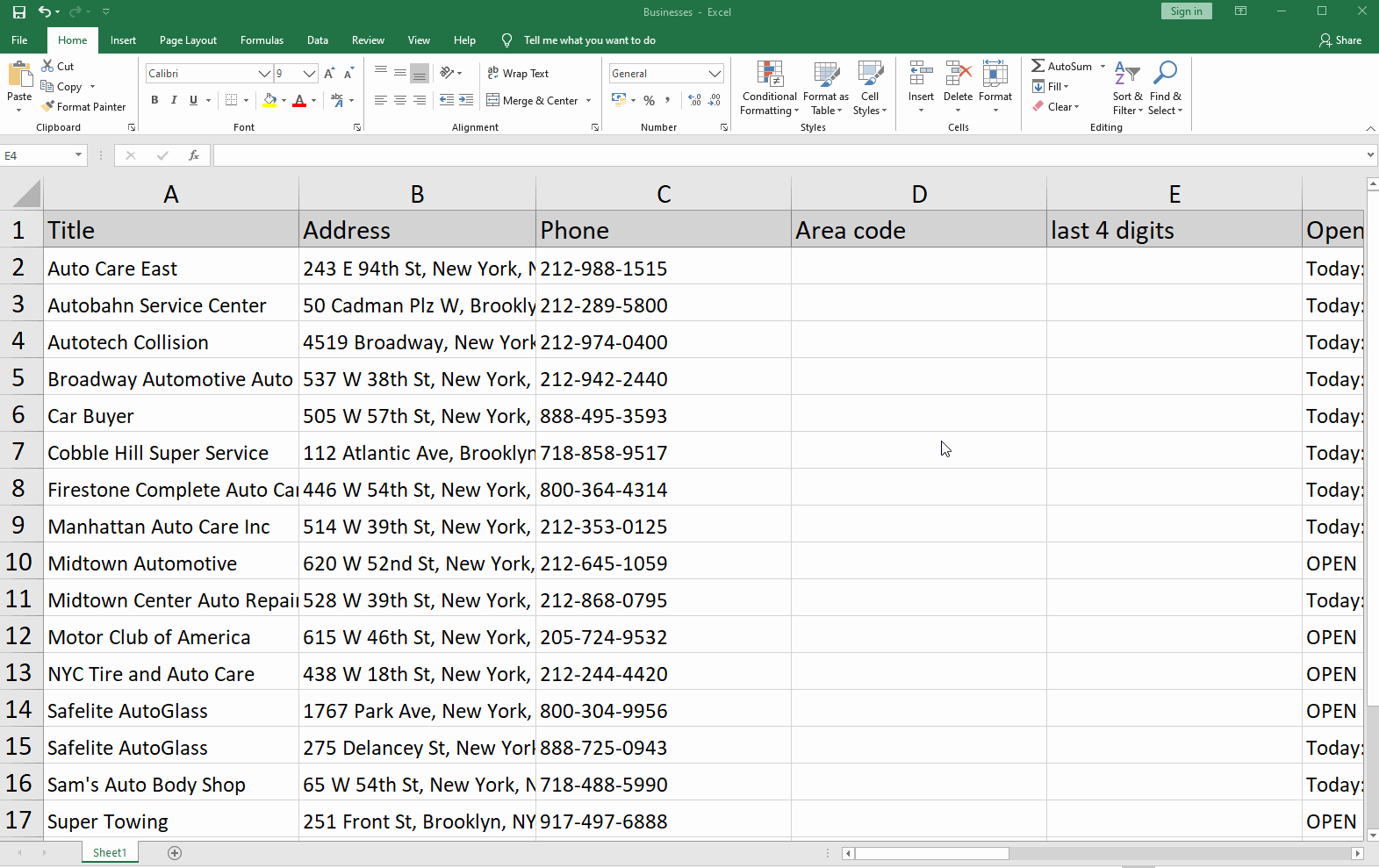The width and height of the screenshot is (1379, 868).
Task: Open Cell Styles gallery
Action: (870, 88)
